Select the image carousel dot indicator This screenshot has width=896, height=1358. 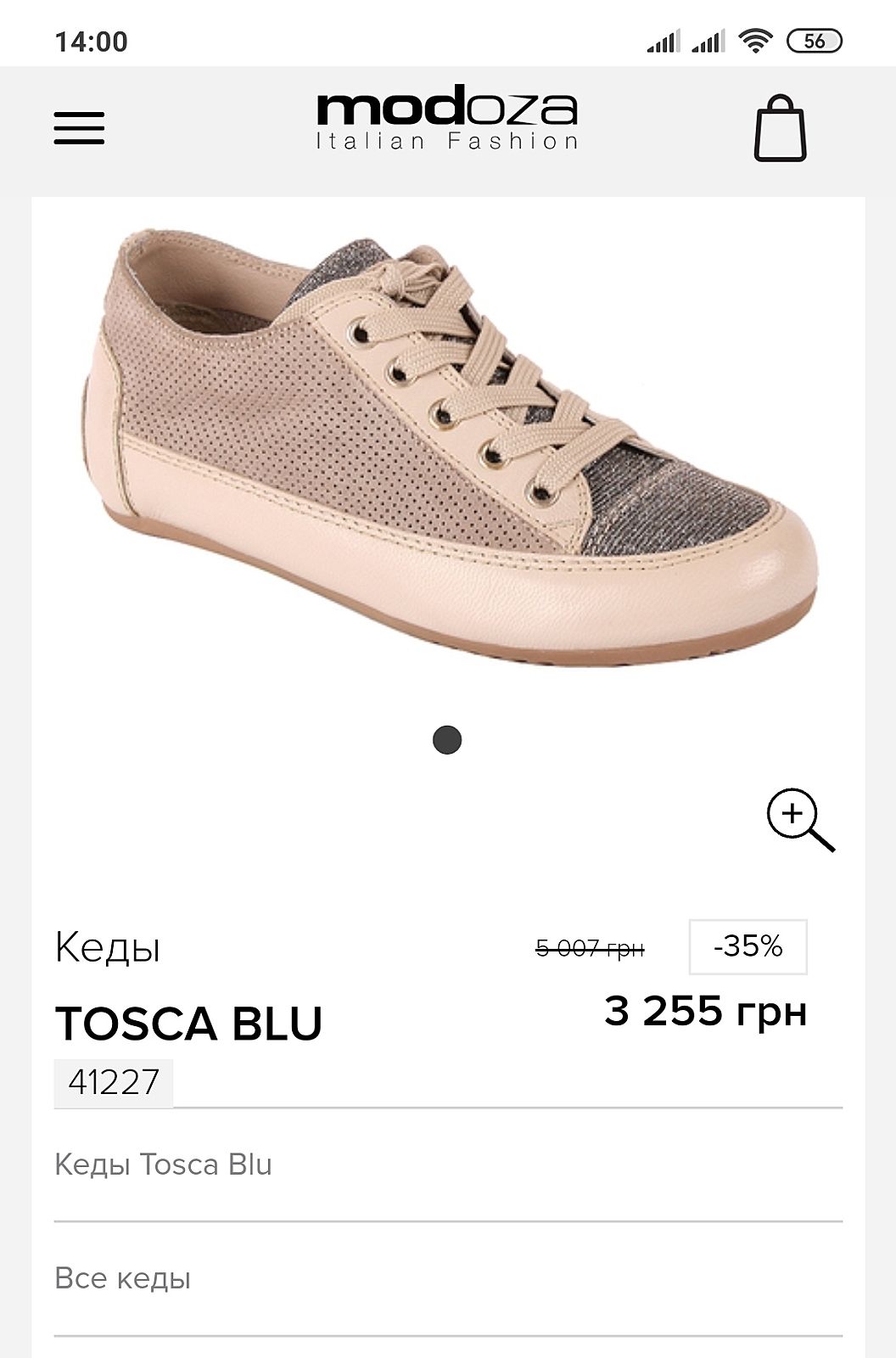click(447, 740)
